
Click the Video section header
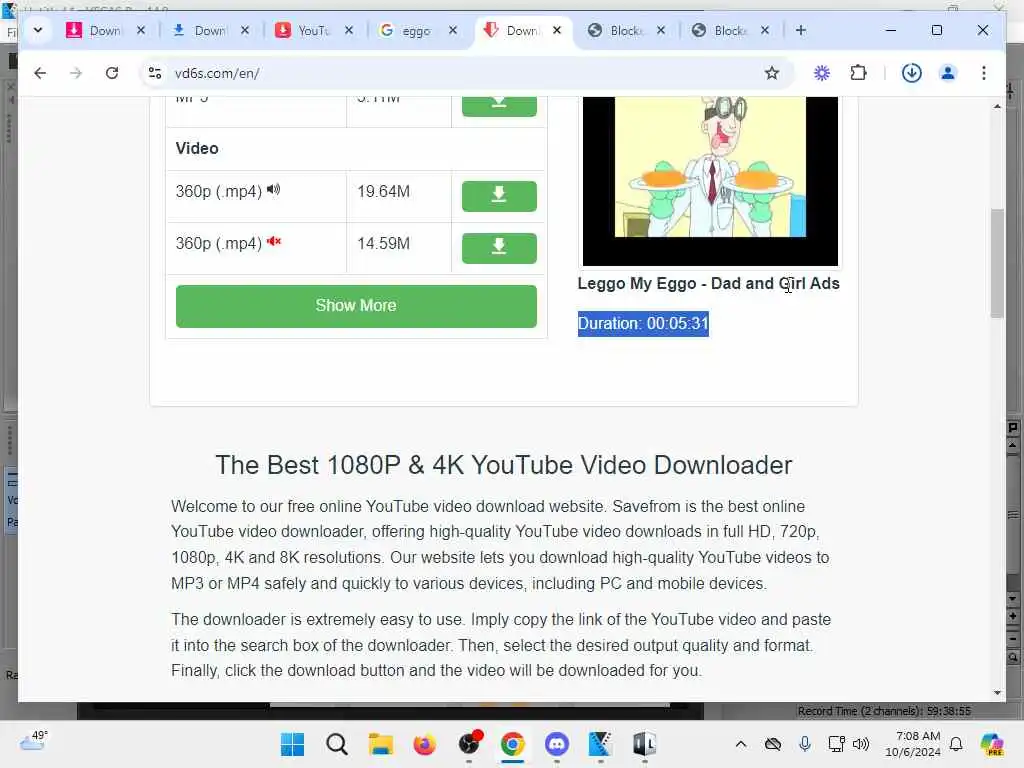(x=197, y=148)
